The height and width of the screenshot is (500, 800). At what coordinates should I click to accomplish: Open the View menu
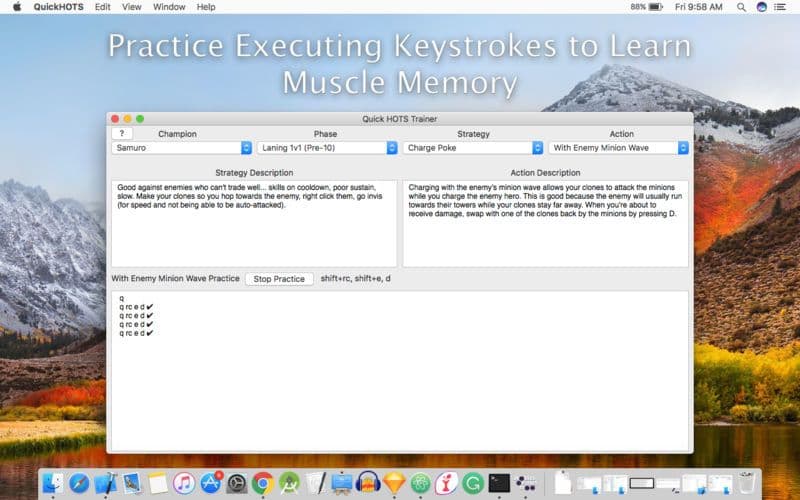132,7
